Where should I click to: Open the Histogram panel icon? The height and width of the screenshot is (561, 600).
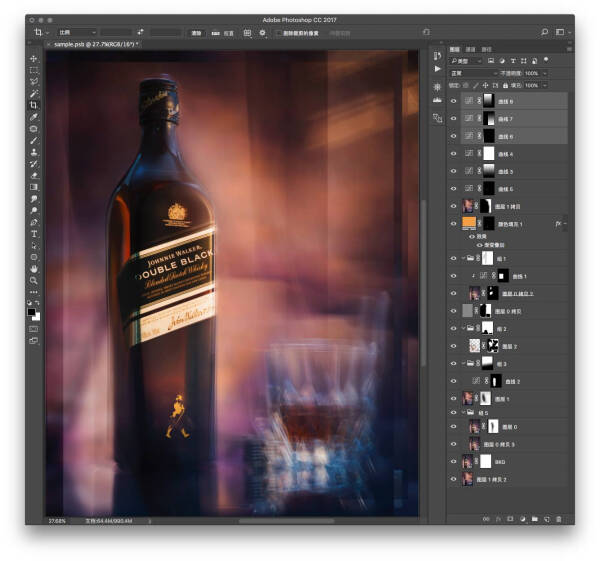point(437,100)
